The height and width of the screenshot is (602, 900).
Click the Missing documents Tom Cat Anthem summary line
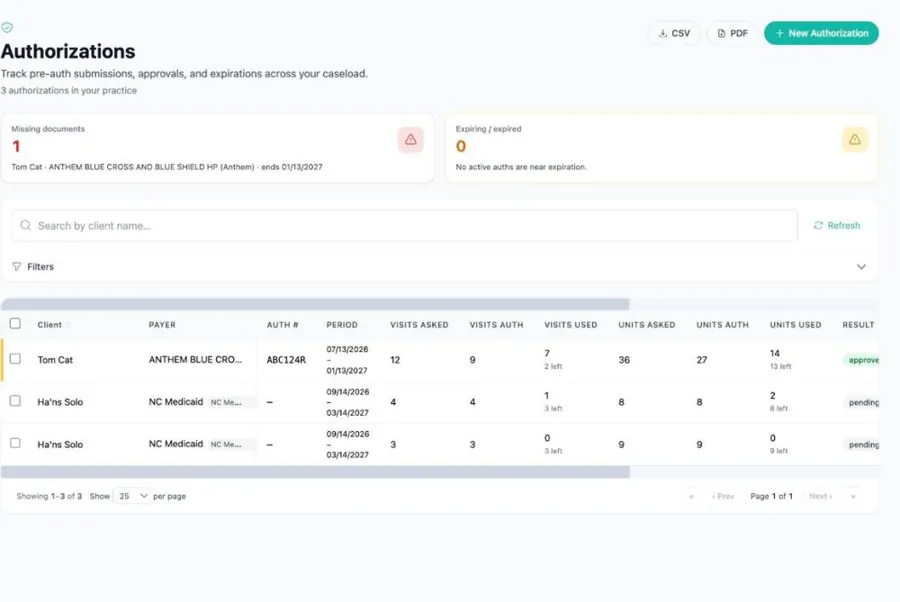coord(167,167)
